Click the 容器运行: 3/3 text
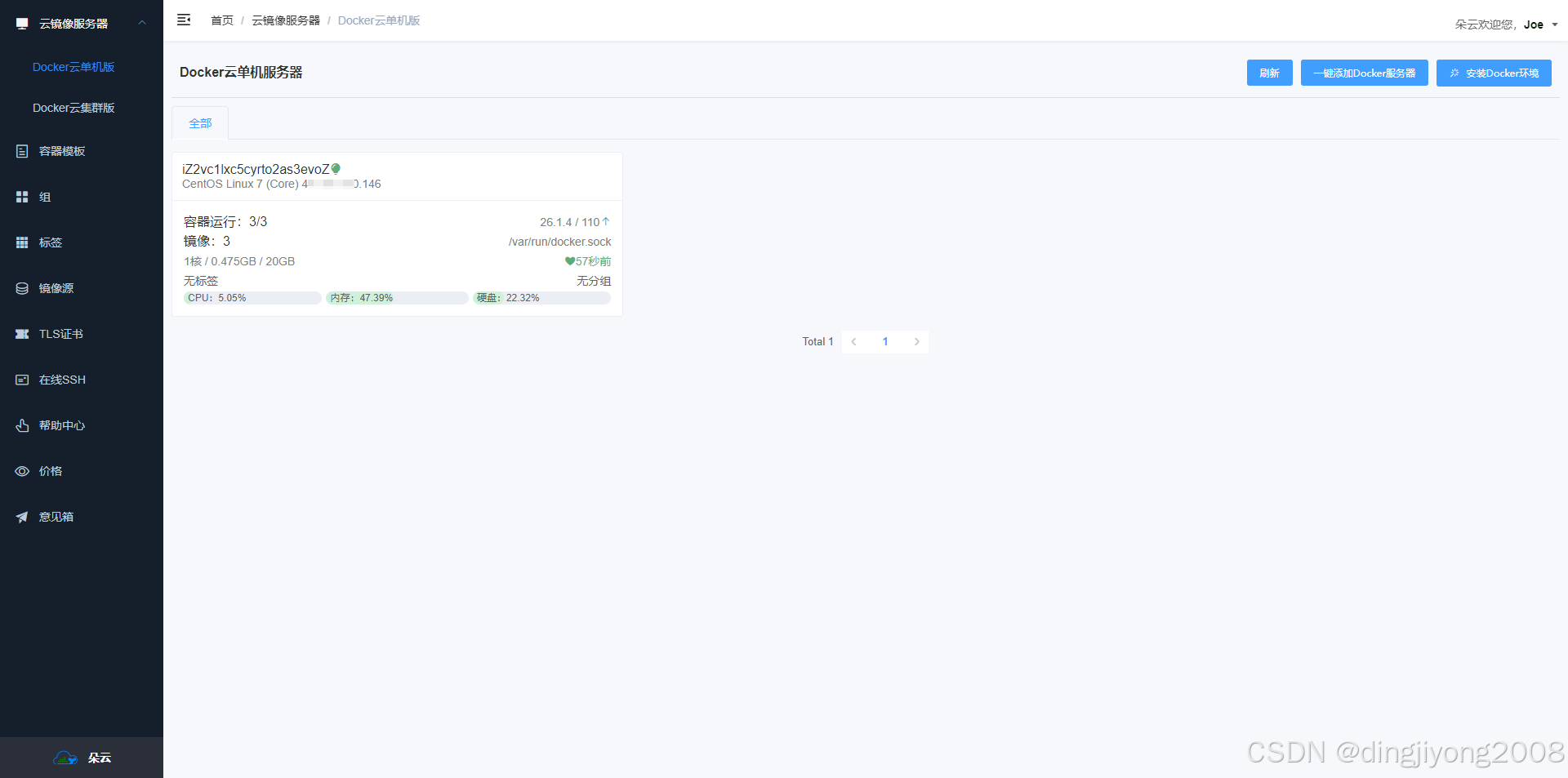This screenshot has width=1568, height=778. 225,221
